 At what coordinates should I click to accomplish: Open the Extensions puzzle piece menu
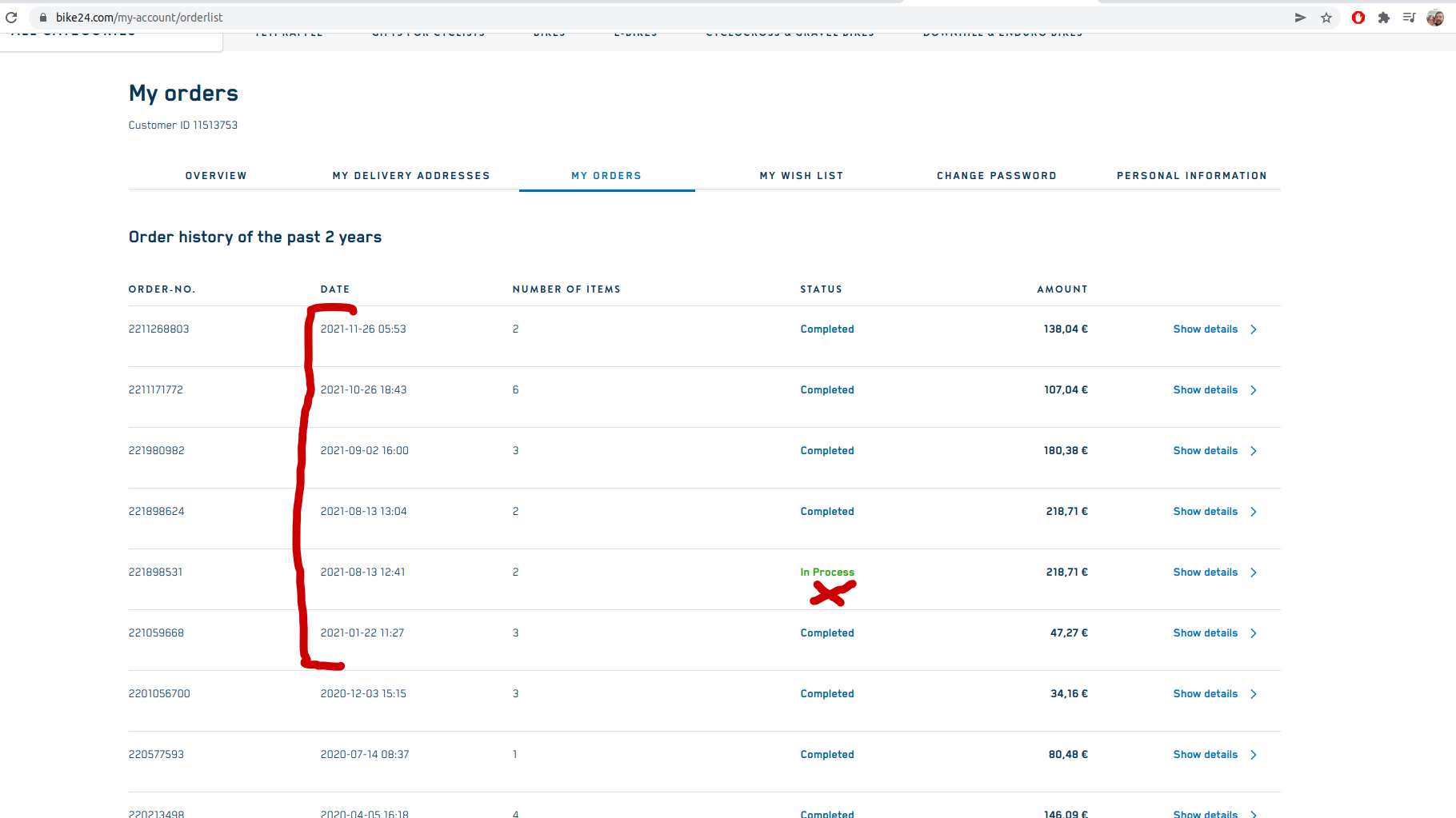click(x=1383, y=18)
